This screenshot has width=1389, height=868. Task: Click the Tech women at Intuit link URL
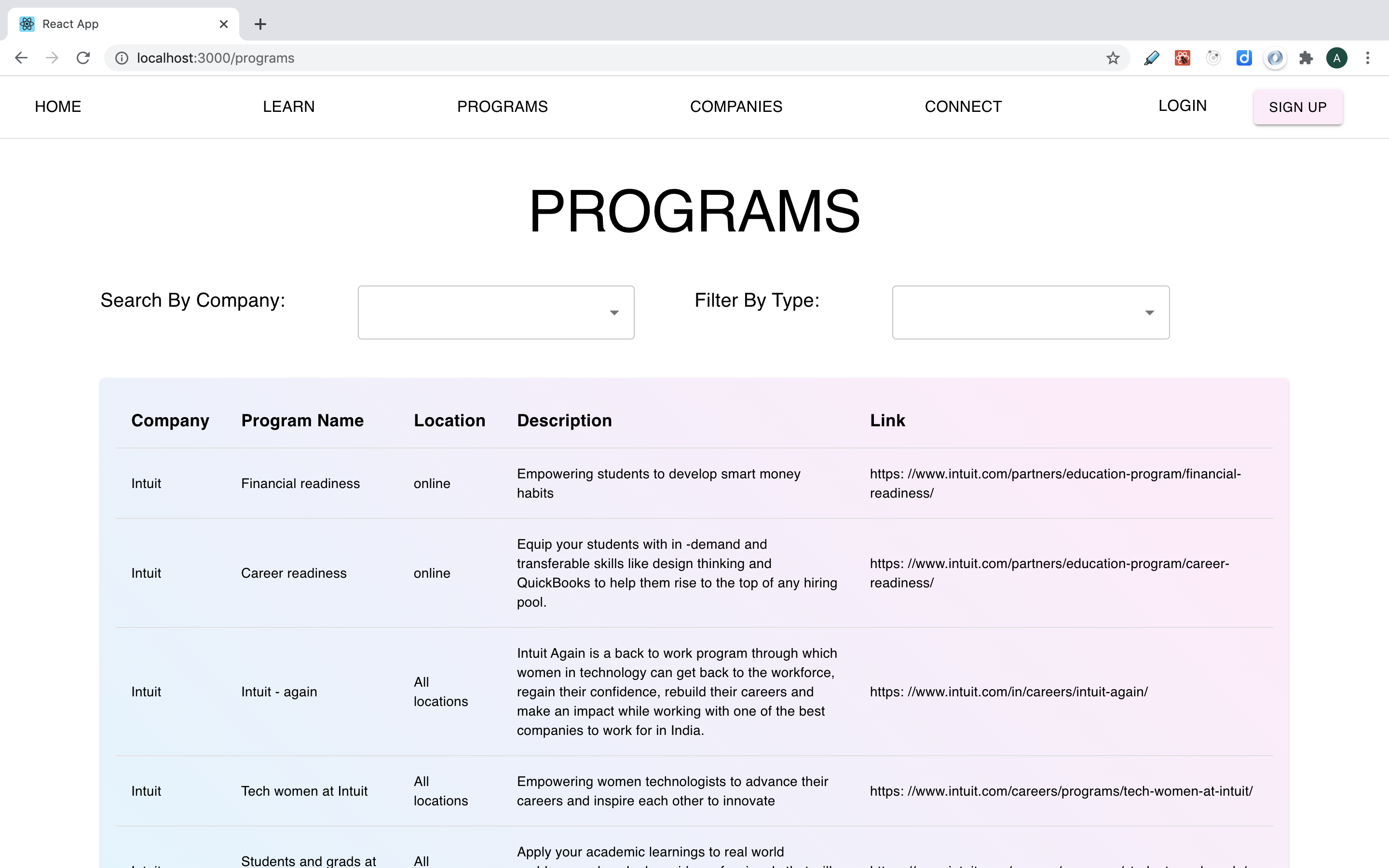click(x=1061, y=791)
